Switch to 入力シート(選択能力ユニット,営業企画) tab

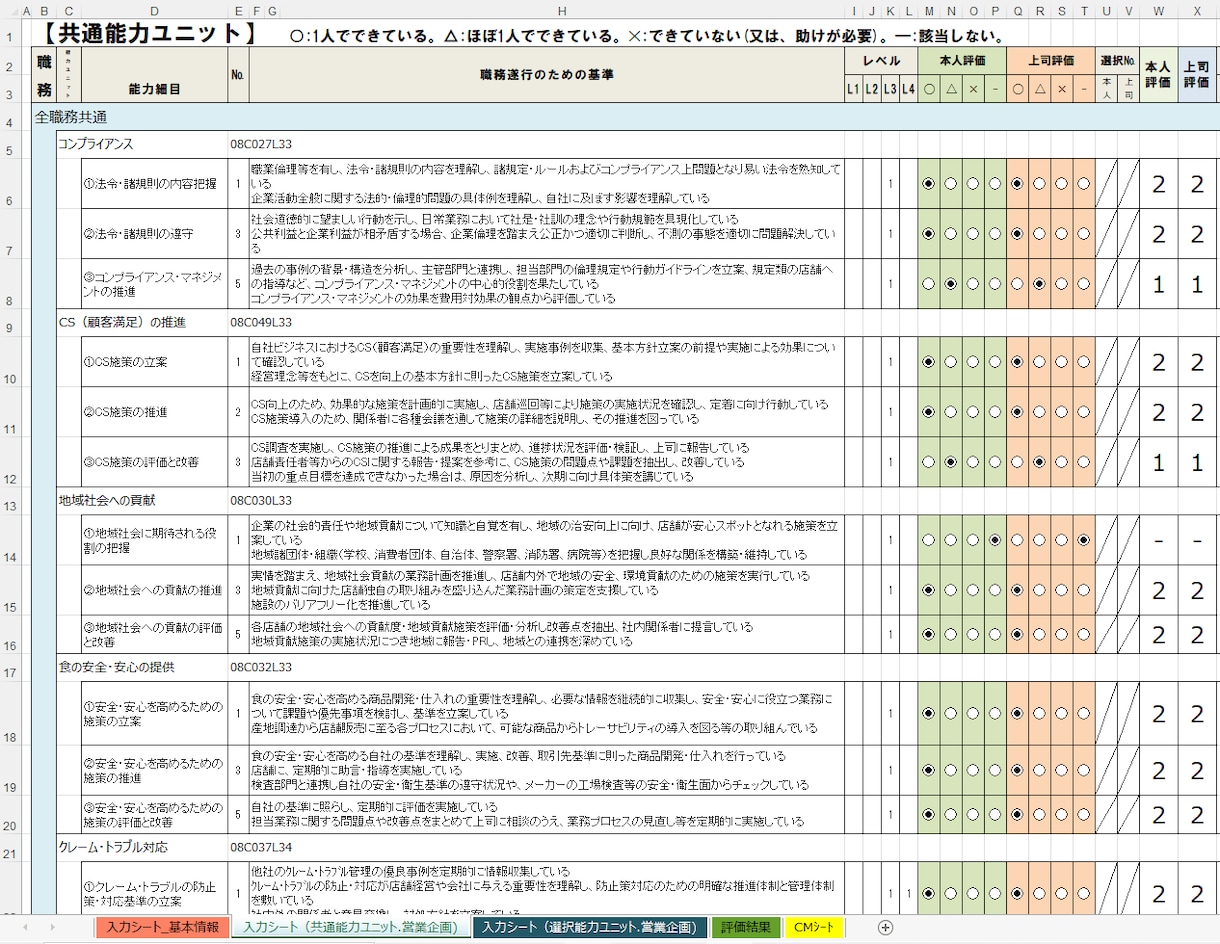pos(590,927)
